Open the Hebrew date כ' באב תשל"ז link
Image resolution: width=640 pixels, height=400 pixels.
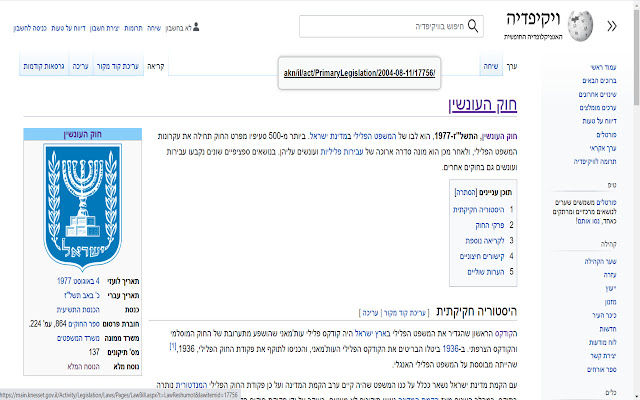point(82,295)
